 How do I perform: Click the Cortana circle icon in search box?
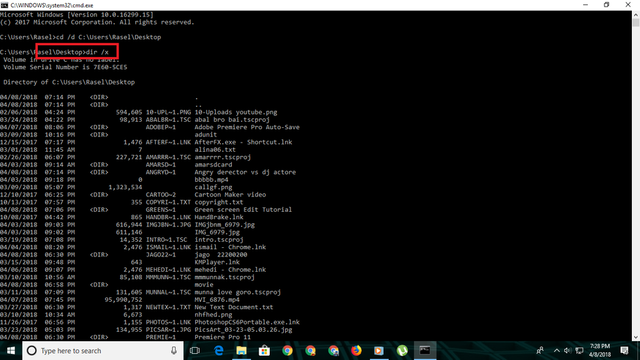[31, 351]
